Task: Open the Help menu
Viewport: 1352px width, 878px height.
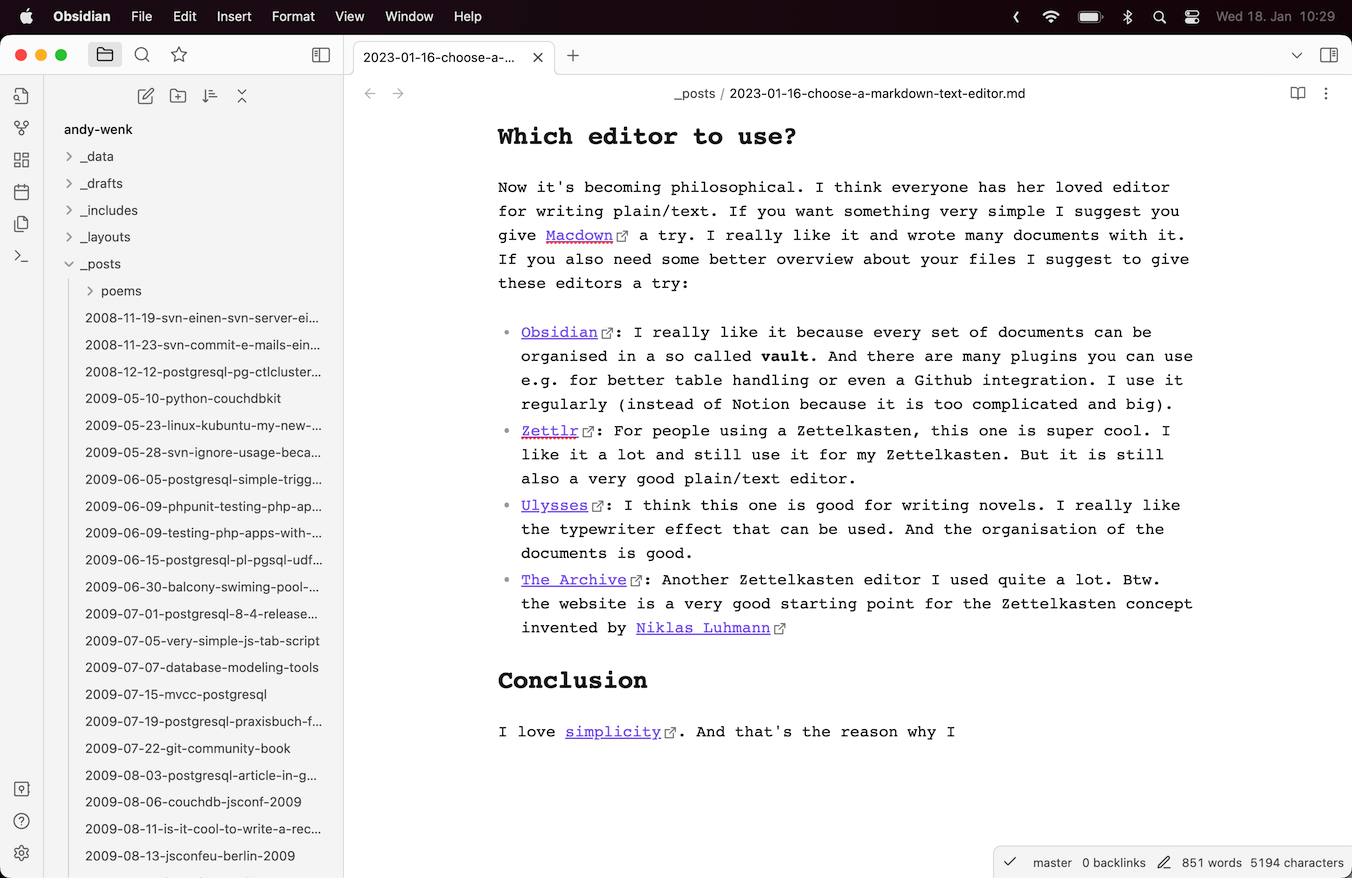Action: click(x=467, y=16)
